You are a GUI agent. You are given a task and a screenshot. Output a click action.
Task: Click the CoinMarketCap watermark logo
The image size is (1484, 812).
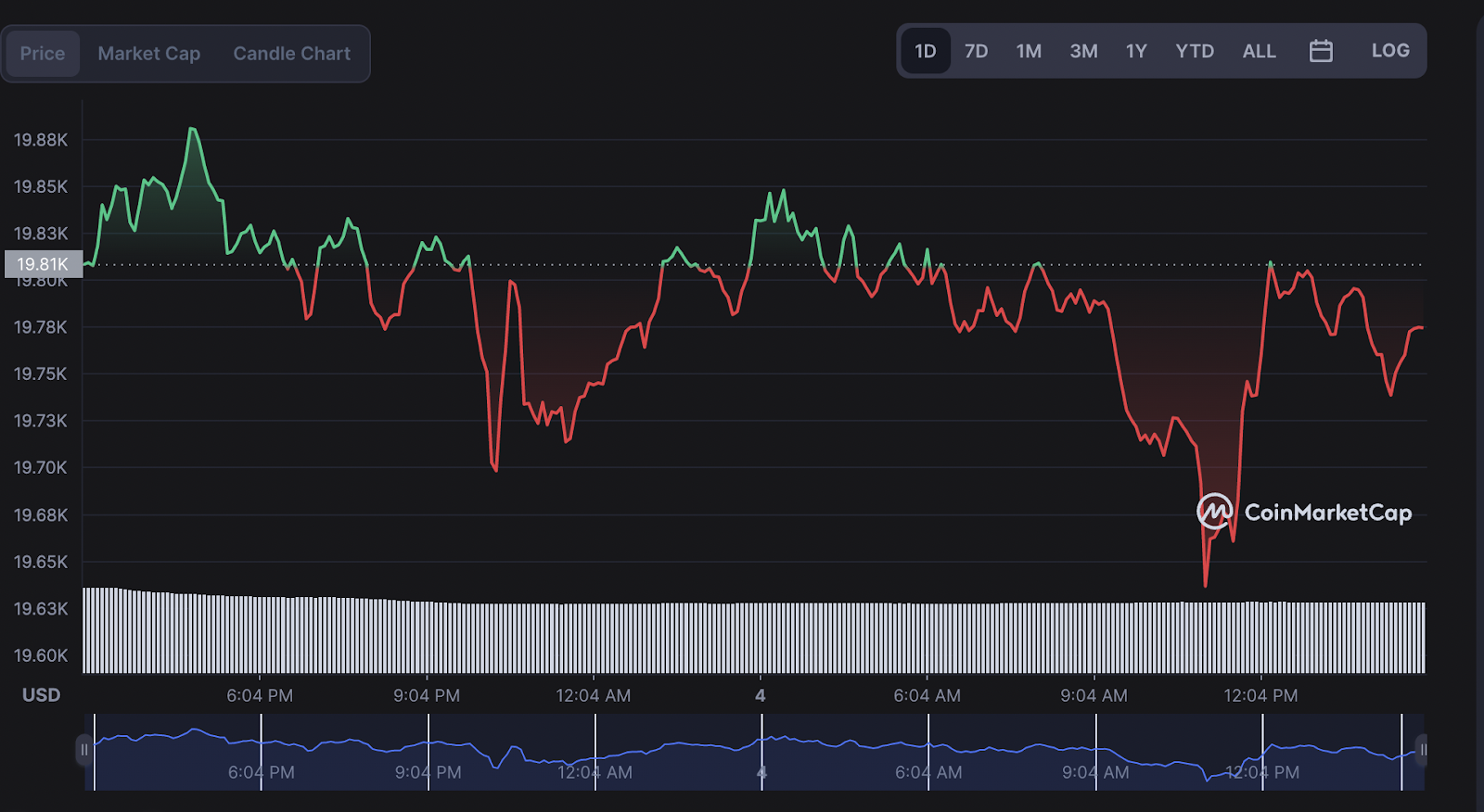pos(1304,512)
